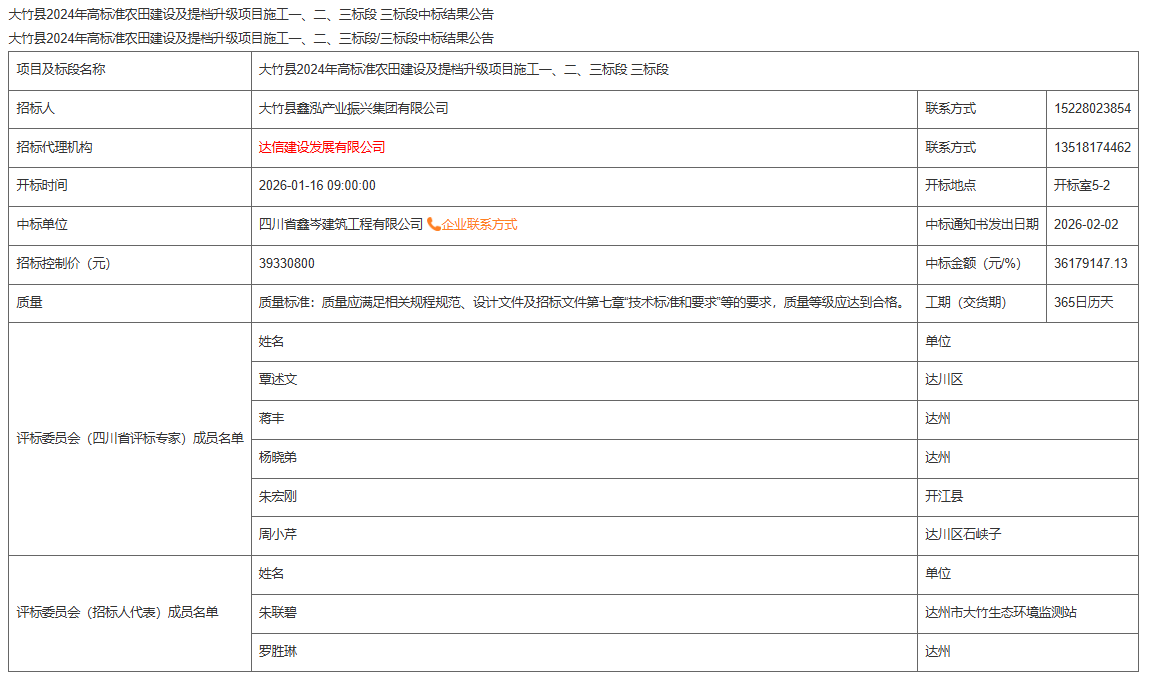Click 达川区石峡子 unit cell

point(962,534)
